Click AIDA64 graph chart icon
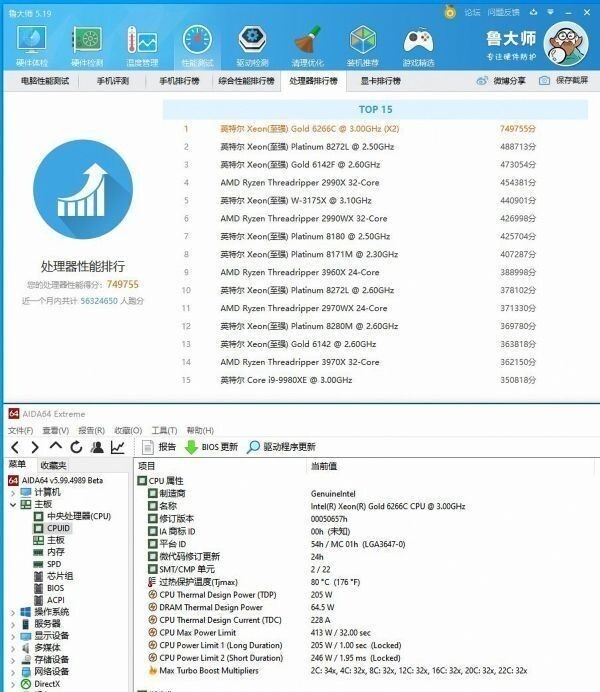Viewport: 600px width, 692px height. point(117,447)
